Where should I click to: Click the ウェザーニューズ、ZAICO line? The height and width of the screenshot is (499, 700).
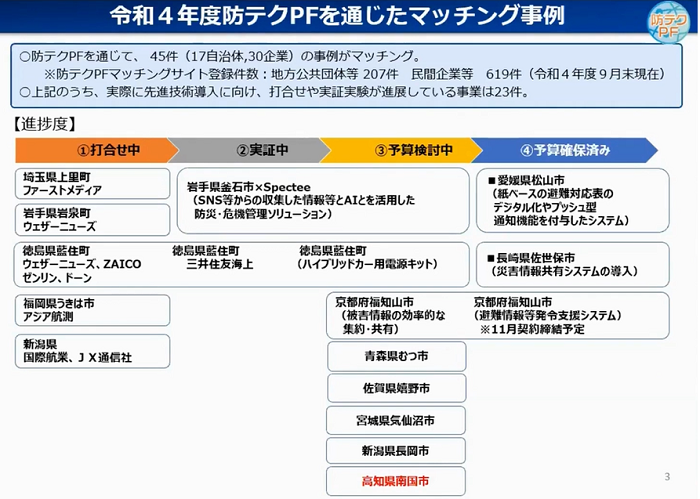(x=82, y=264)
